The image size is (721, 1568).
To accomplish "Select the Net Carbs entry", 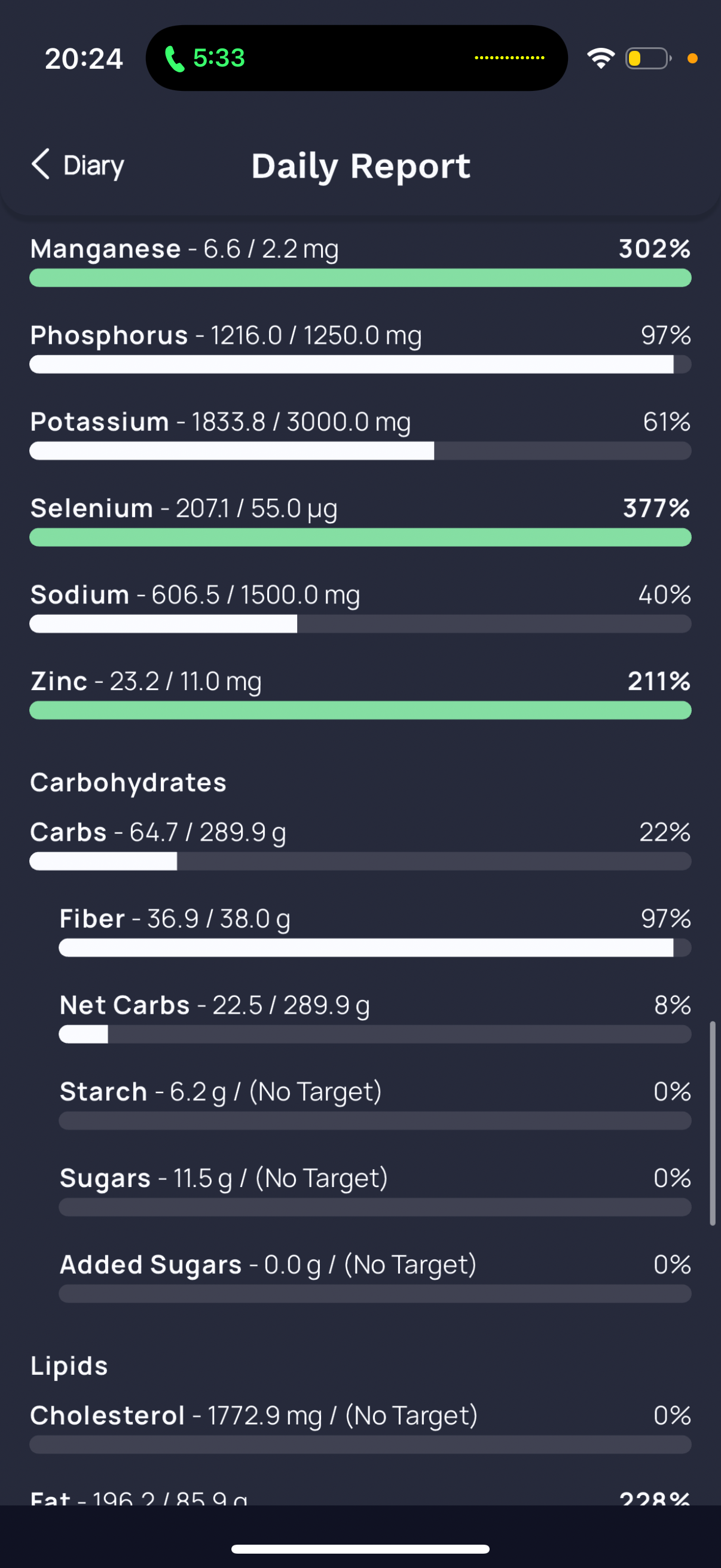I will coord(375,1017).
